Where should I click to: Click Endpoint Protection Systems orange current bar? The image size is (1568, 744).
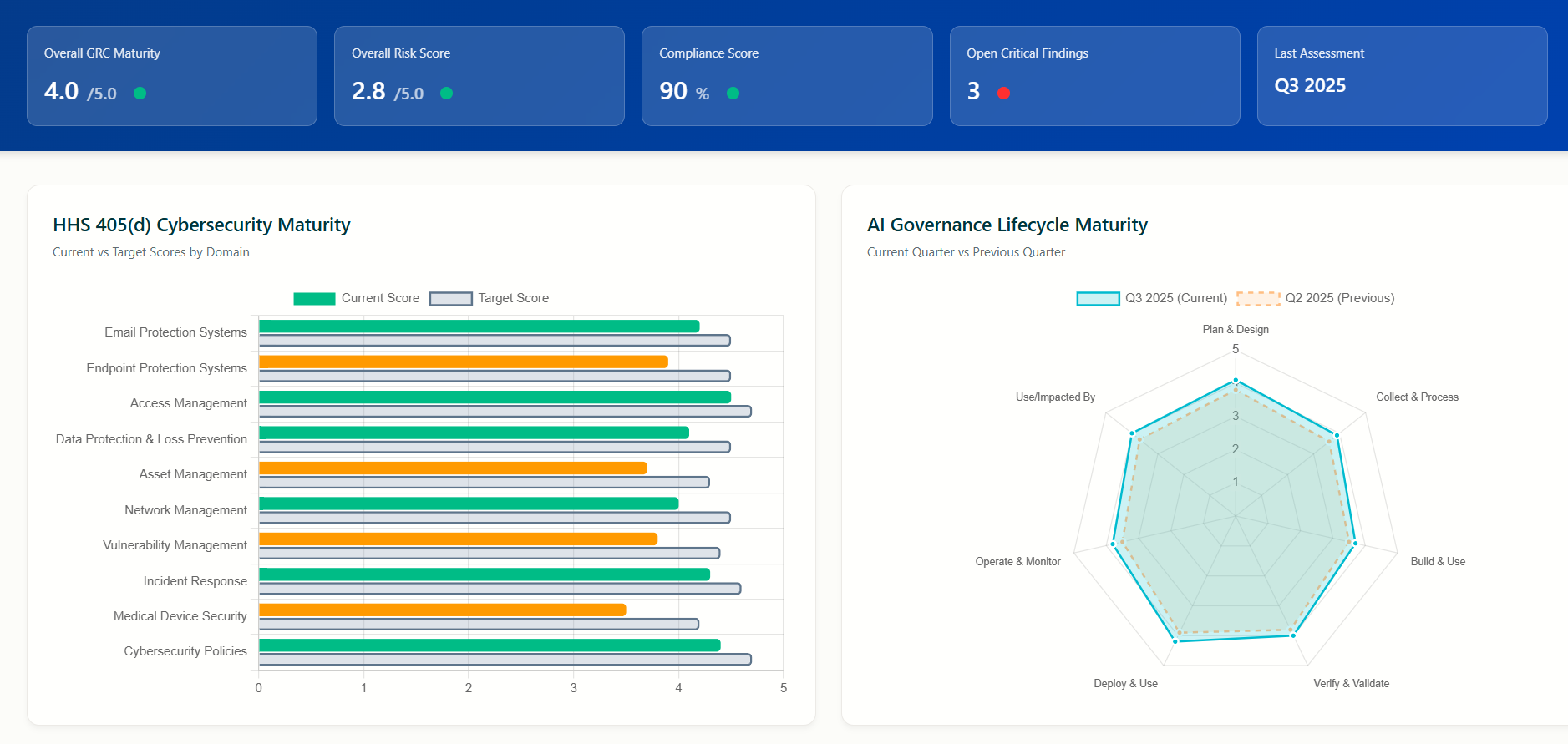point(463,362)
